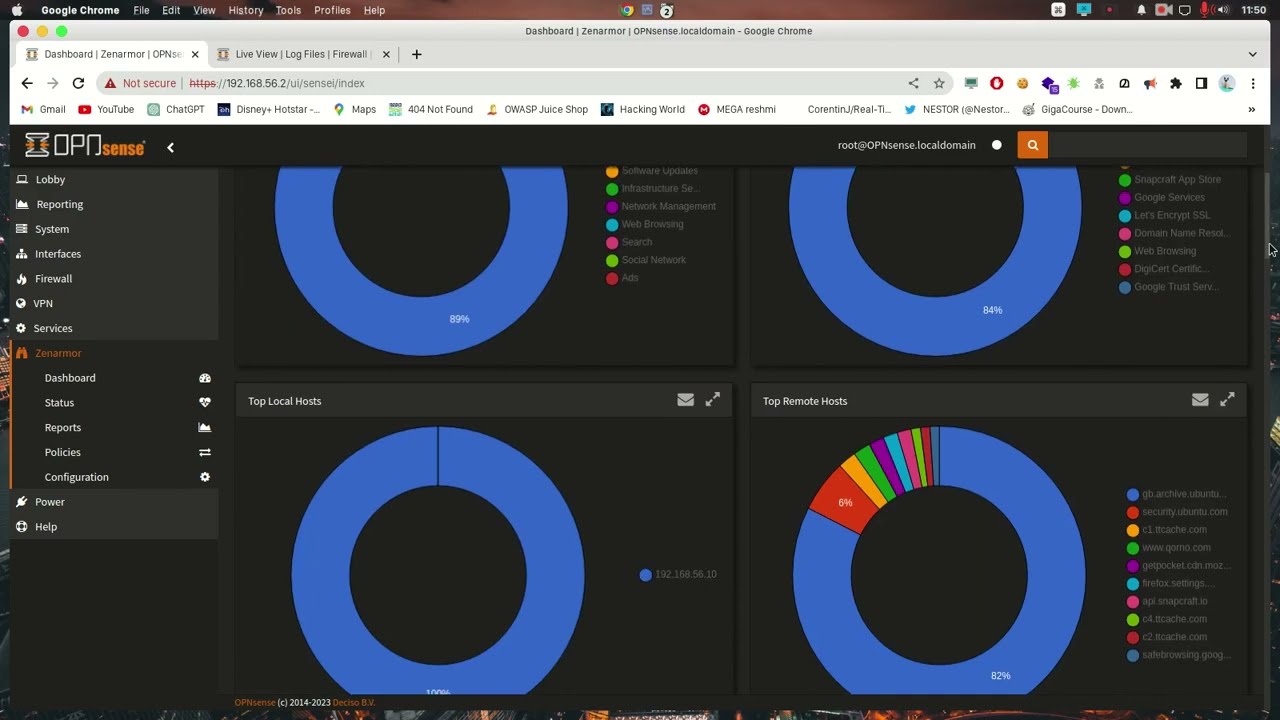Open the Edit menu

tap(171, 10)
